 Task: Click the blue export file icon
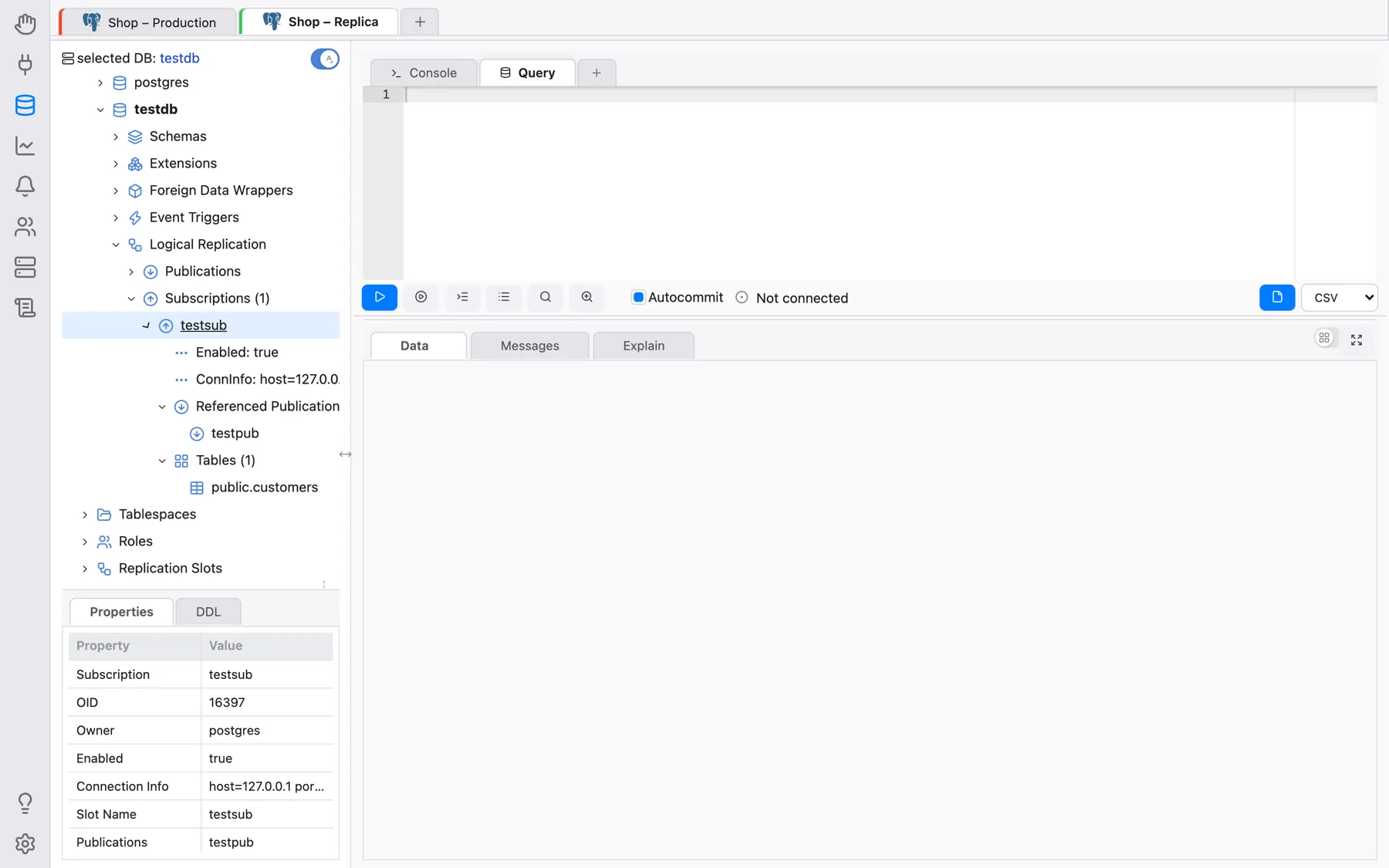point(1277,297)
